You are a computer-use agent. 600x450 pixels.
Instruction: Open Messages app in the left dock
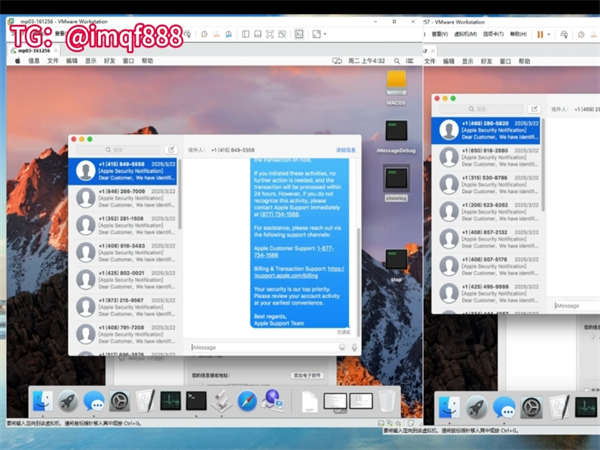[94, 402]
